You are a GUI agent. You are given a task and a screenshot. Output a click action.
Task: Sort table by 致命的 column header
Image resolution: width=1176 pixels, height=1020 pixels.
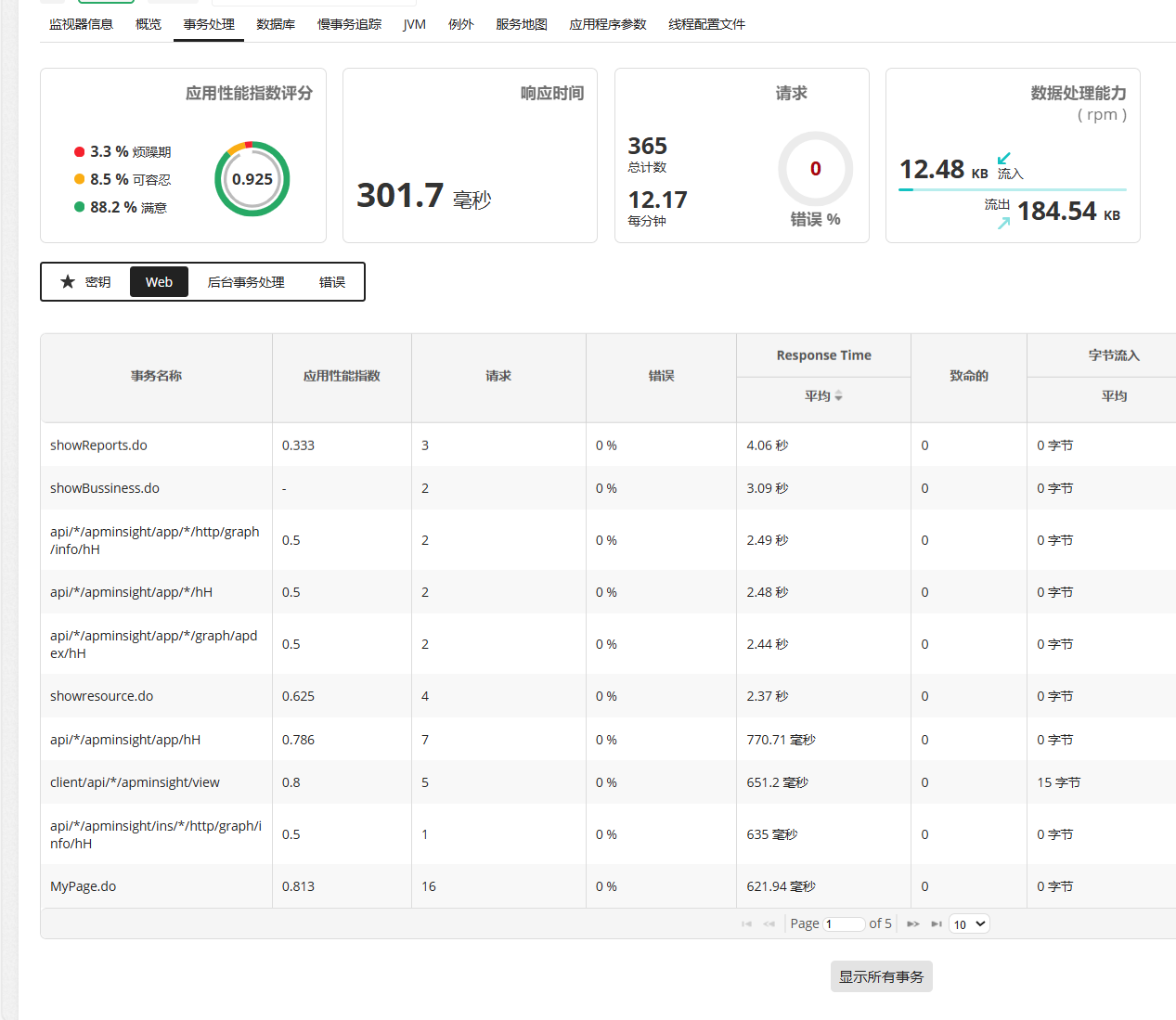pyautogui.click(x=969, y=376)
